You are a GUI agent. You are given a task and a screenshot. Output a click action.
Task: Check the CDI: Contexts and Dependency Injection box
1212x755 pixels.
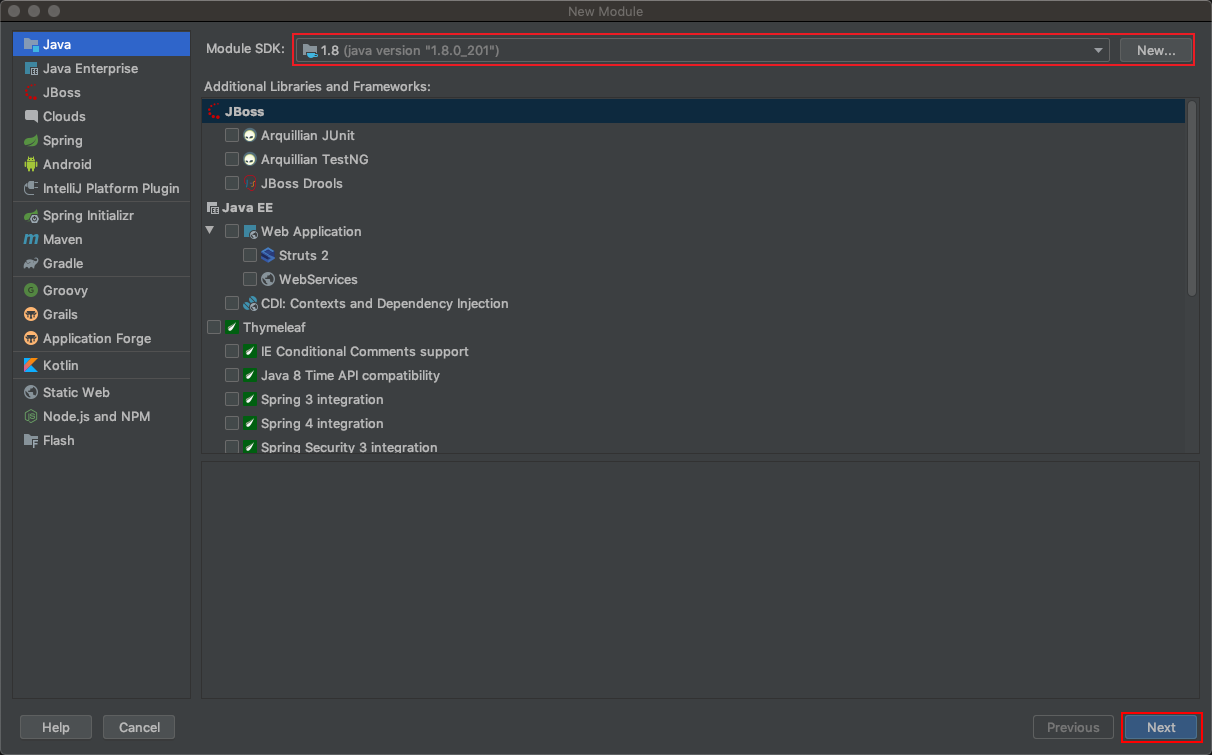tap(232, 303)
